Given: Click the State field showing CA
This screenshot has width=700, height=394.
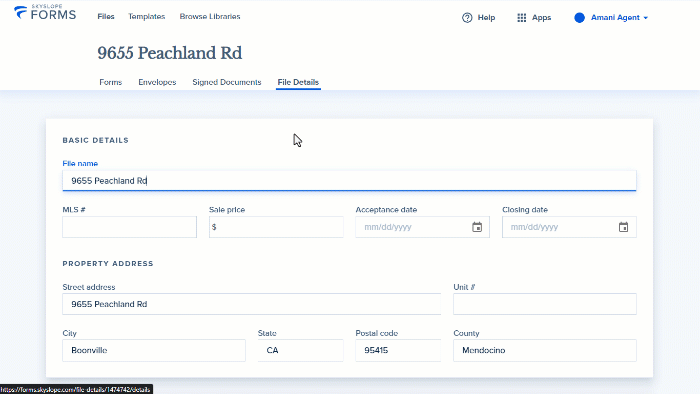Looking at the screenshot, I should point(300,350).
